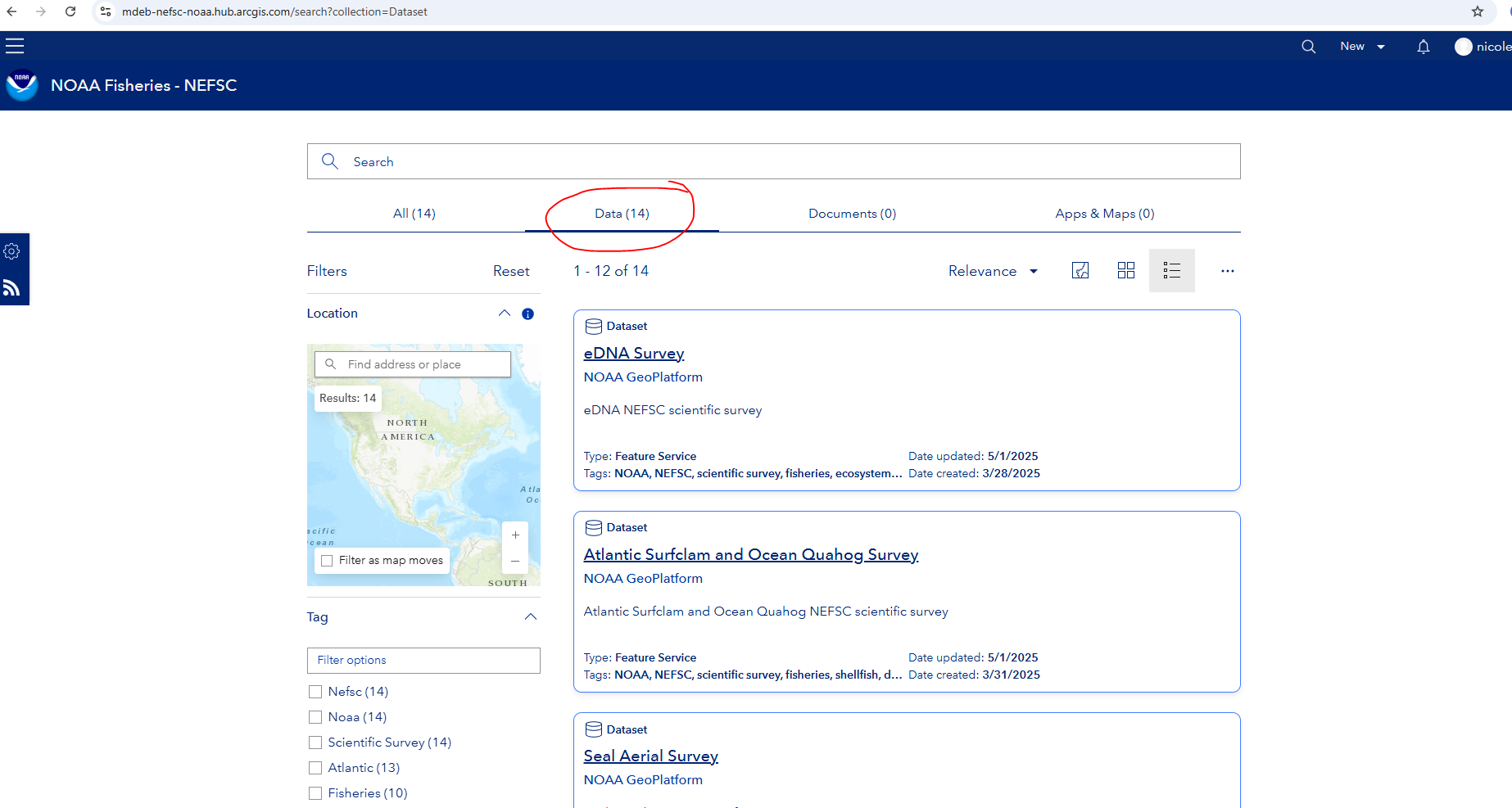Screen dimensions: 1512x808
Task: Open Atlantic Surfclam and Ocean Quahog Survey
Action: click(751, 555)
